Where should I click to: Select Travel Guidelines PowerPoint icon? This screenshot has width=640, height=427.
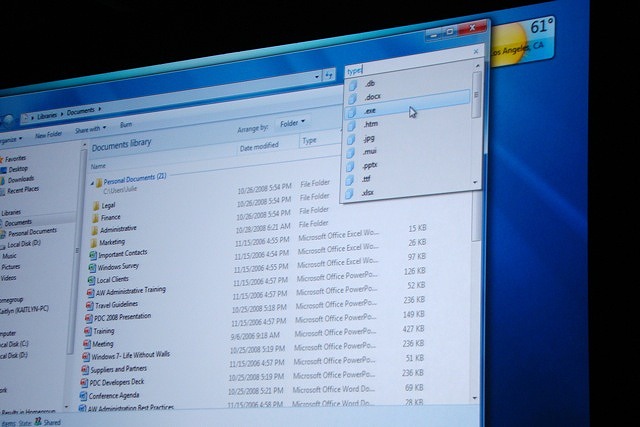pos(89,305)
